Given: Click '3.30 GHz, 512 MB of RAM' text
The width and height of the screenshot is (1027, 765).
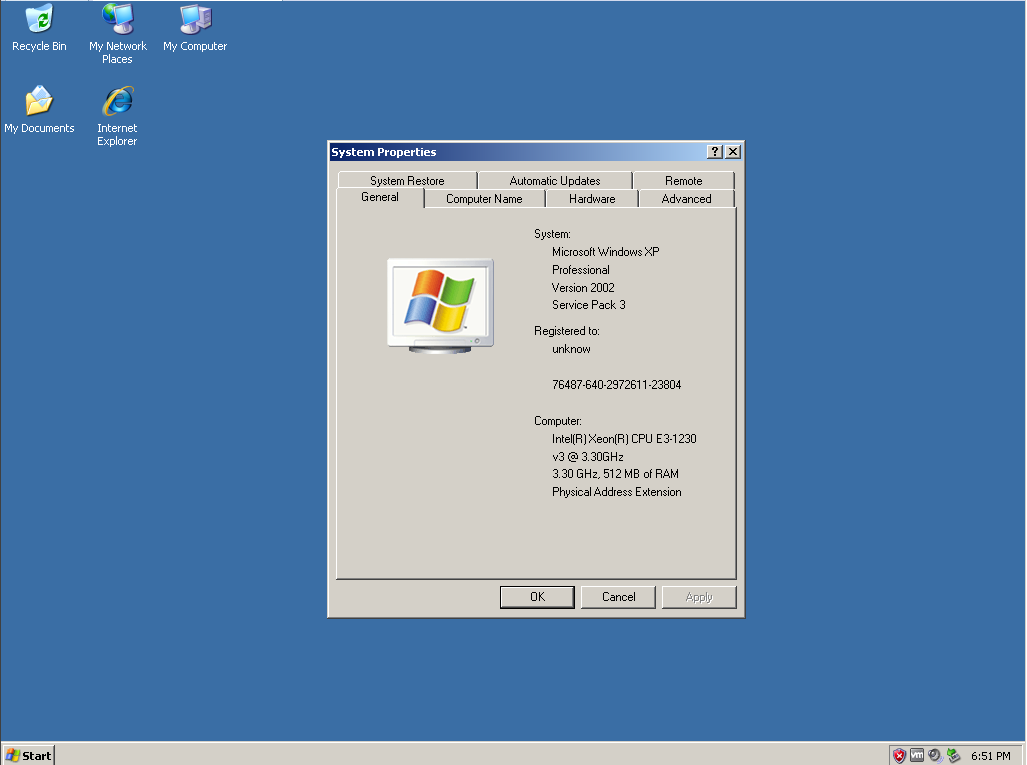Looking at the screenshot, I should click(x=616, y=474).
